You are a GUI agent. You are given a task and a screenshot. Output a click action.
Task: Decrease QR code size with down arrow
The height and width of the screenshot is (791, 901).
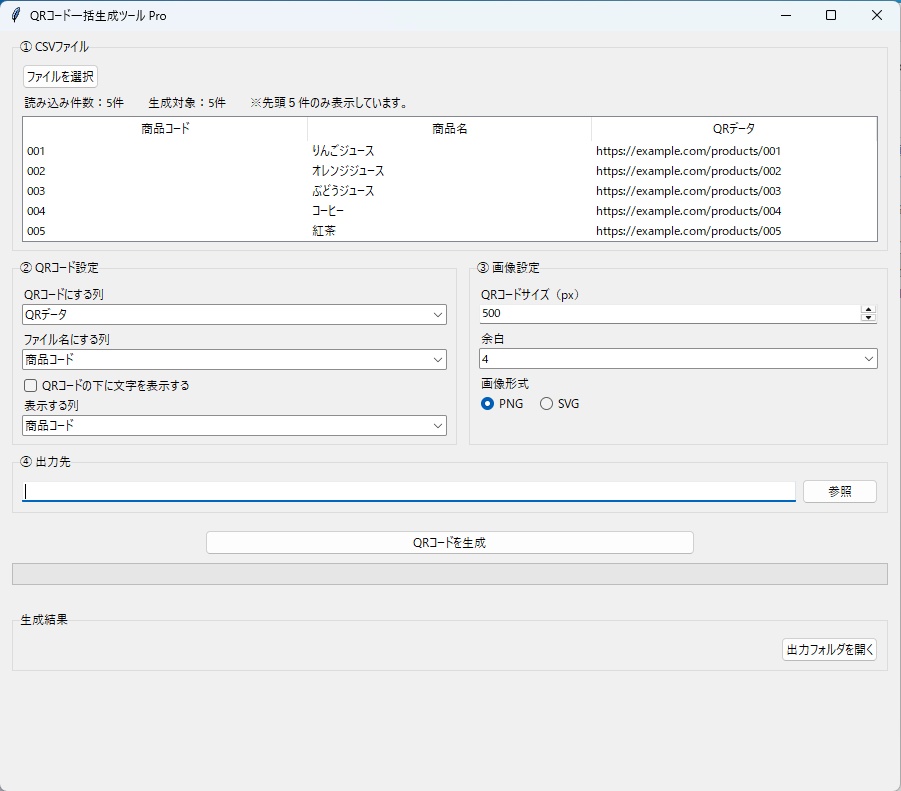(x=868, y=318)
